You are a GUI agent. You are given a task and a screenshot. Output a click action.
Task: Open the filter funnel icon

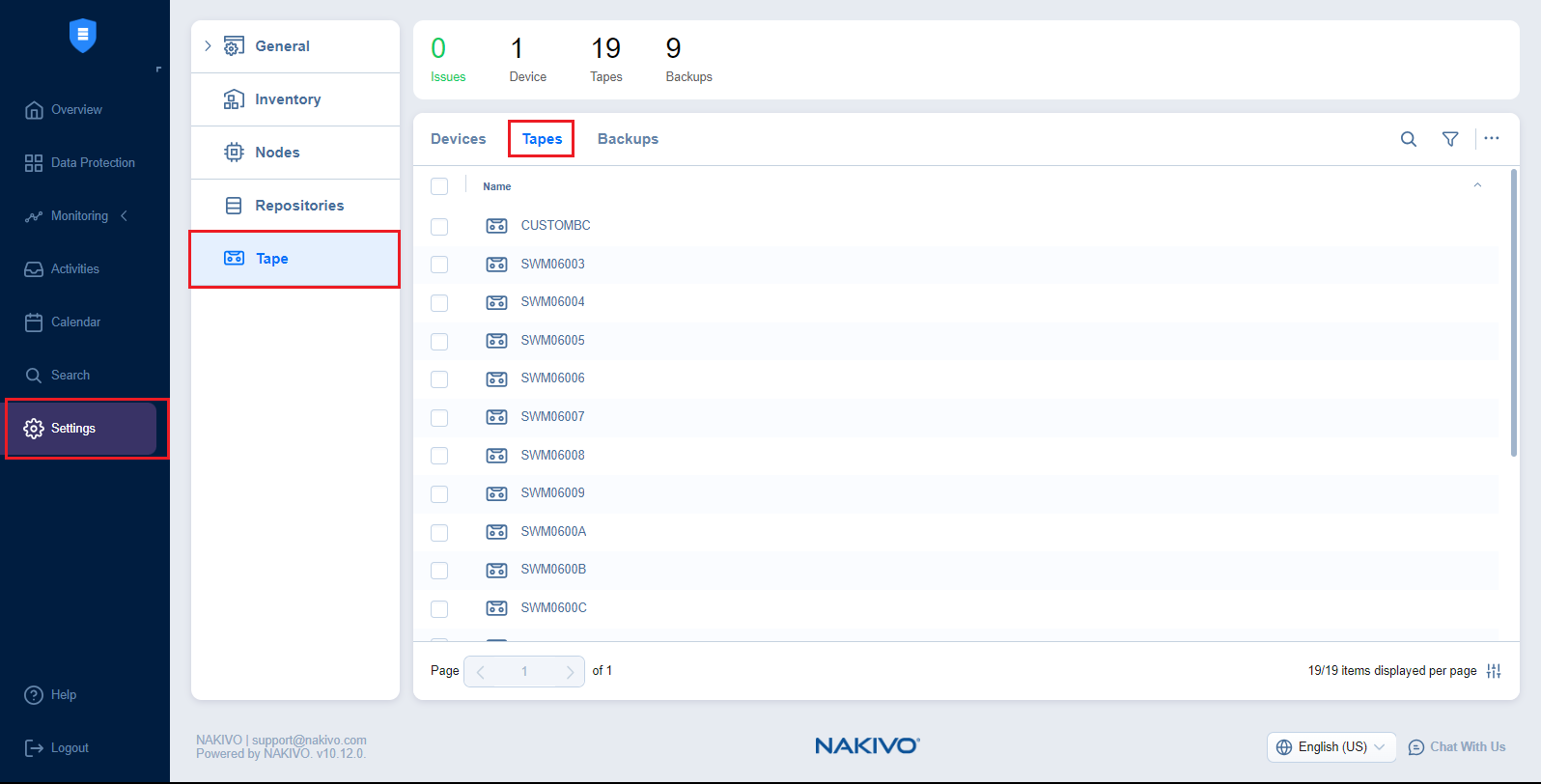click(x=1450, y=139)
